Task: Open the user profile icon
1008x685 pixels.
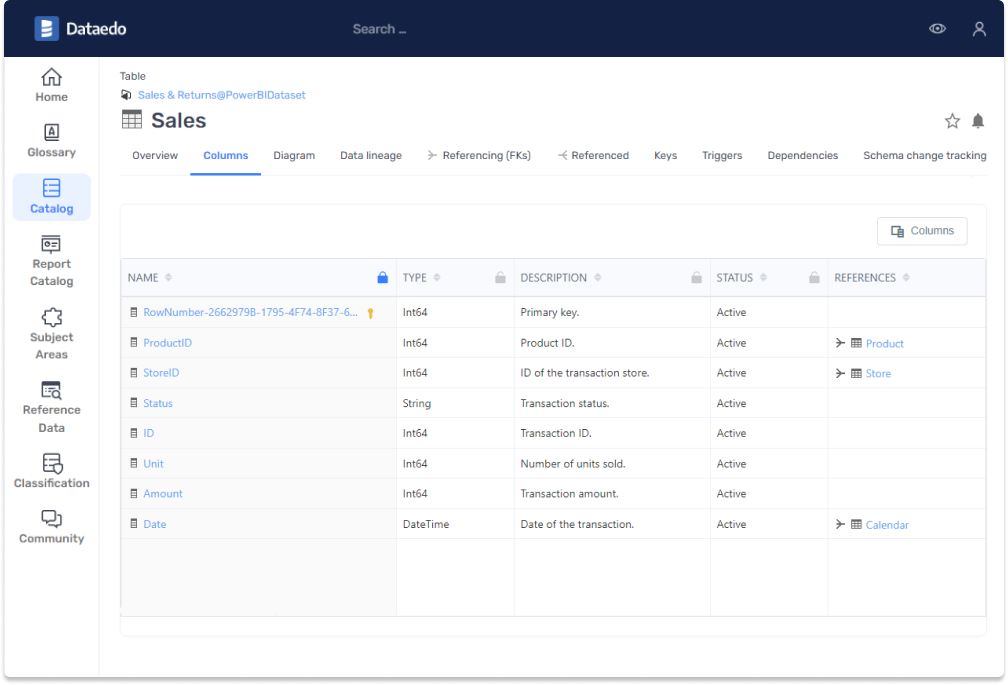Action: click(979, 29)
